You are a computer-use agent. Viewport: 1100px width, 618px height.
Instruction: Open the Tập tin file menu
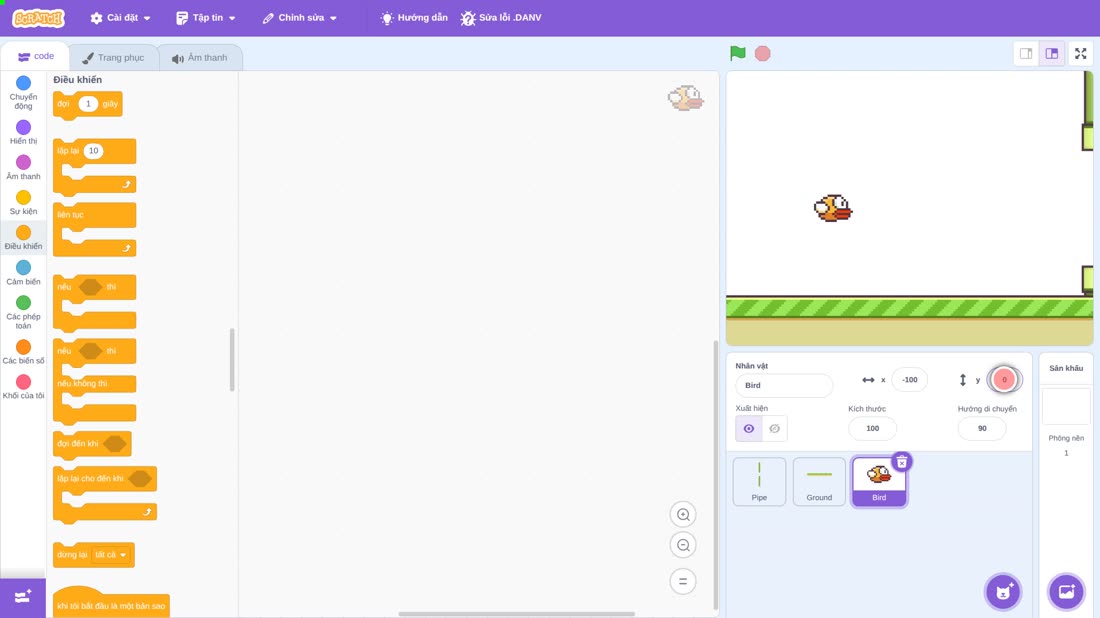coord(206,18)
